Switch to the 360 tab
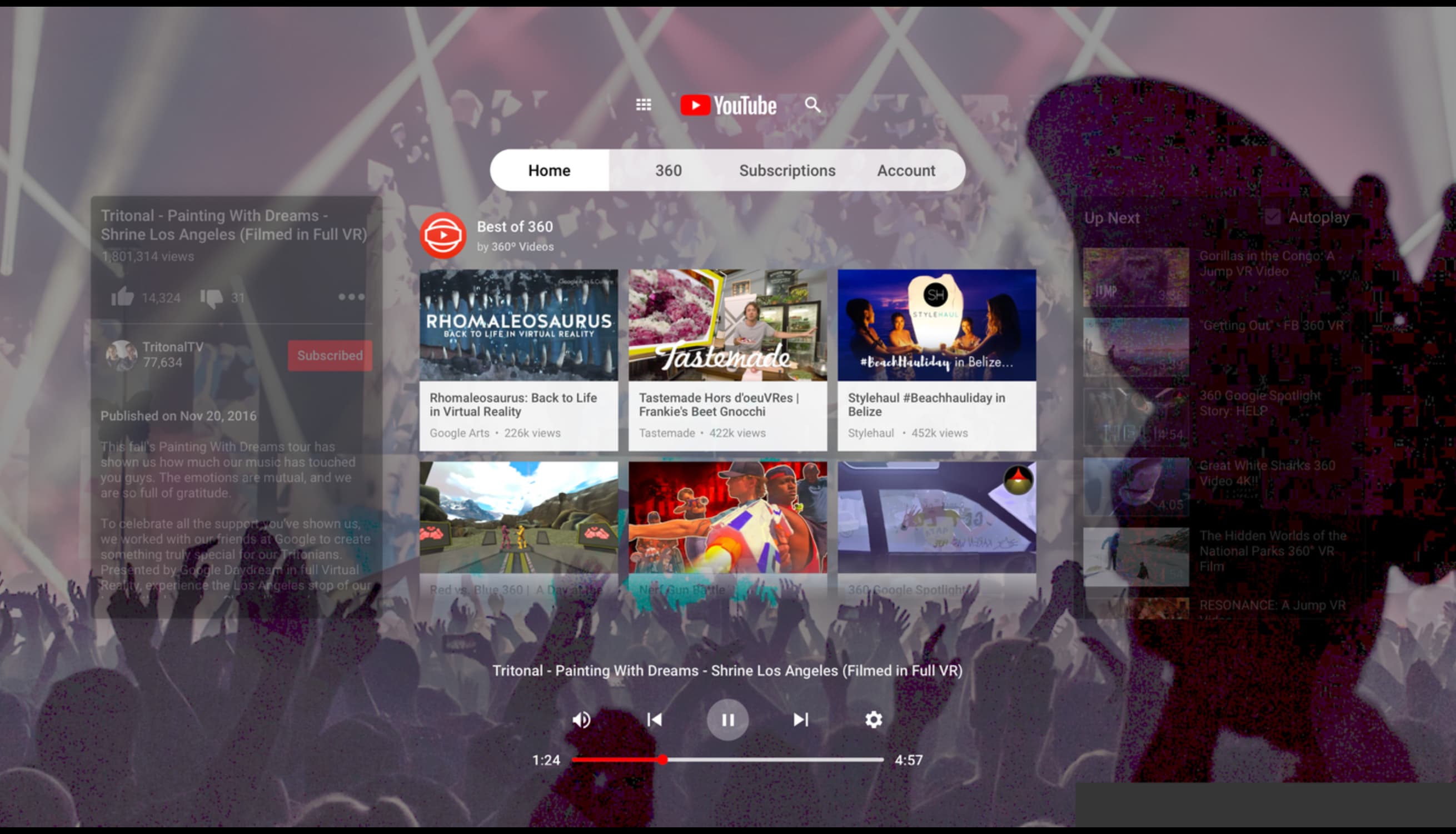1456x834 pixels. 668,171
